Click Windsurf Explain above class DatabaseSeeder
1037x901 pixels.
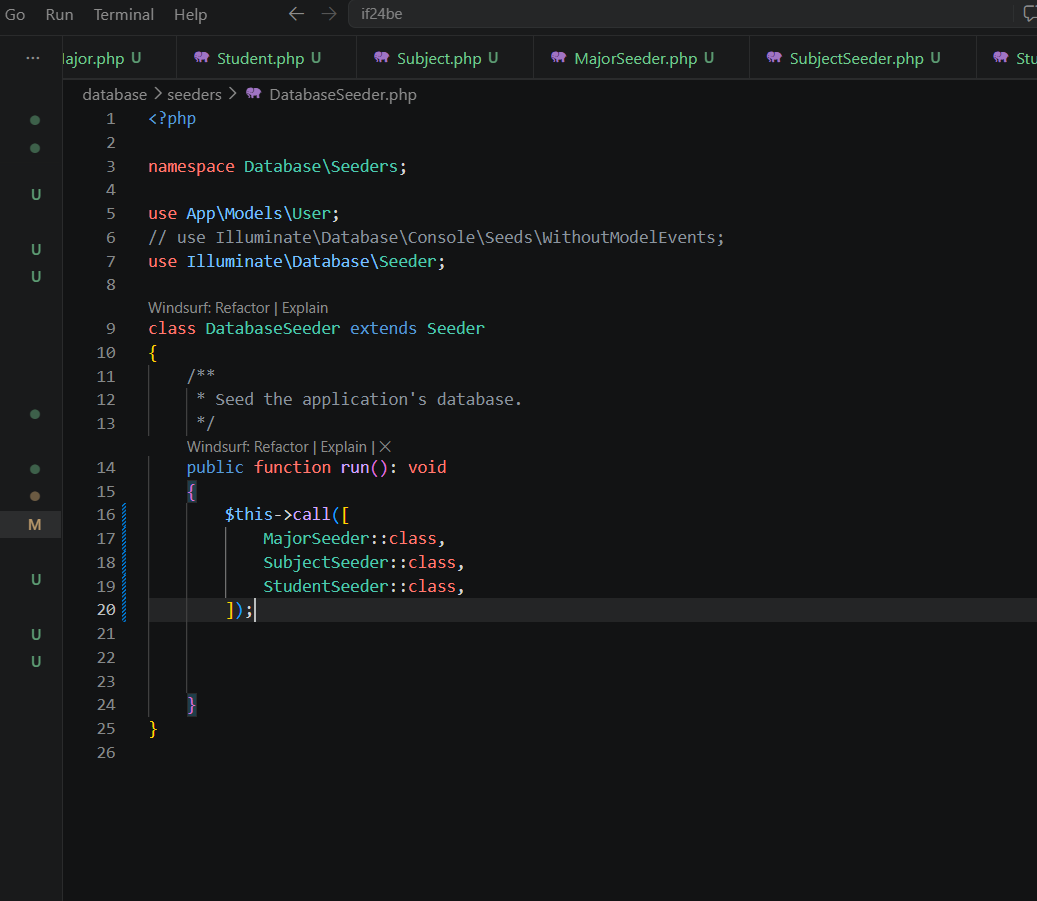305,308
